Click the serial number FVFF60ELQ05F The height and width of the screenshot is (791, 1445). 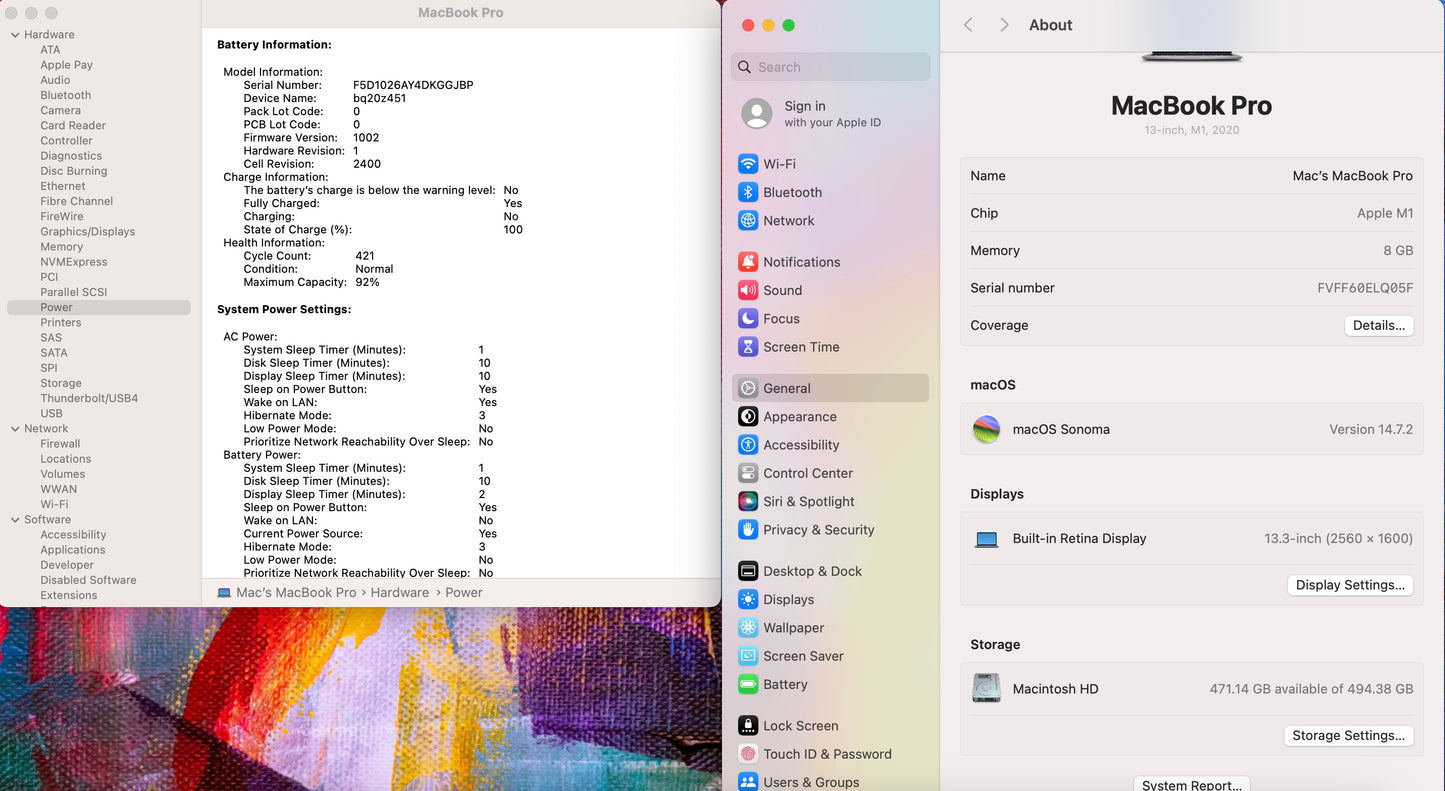(x=1365, y=288)
